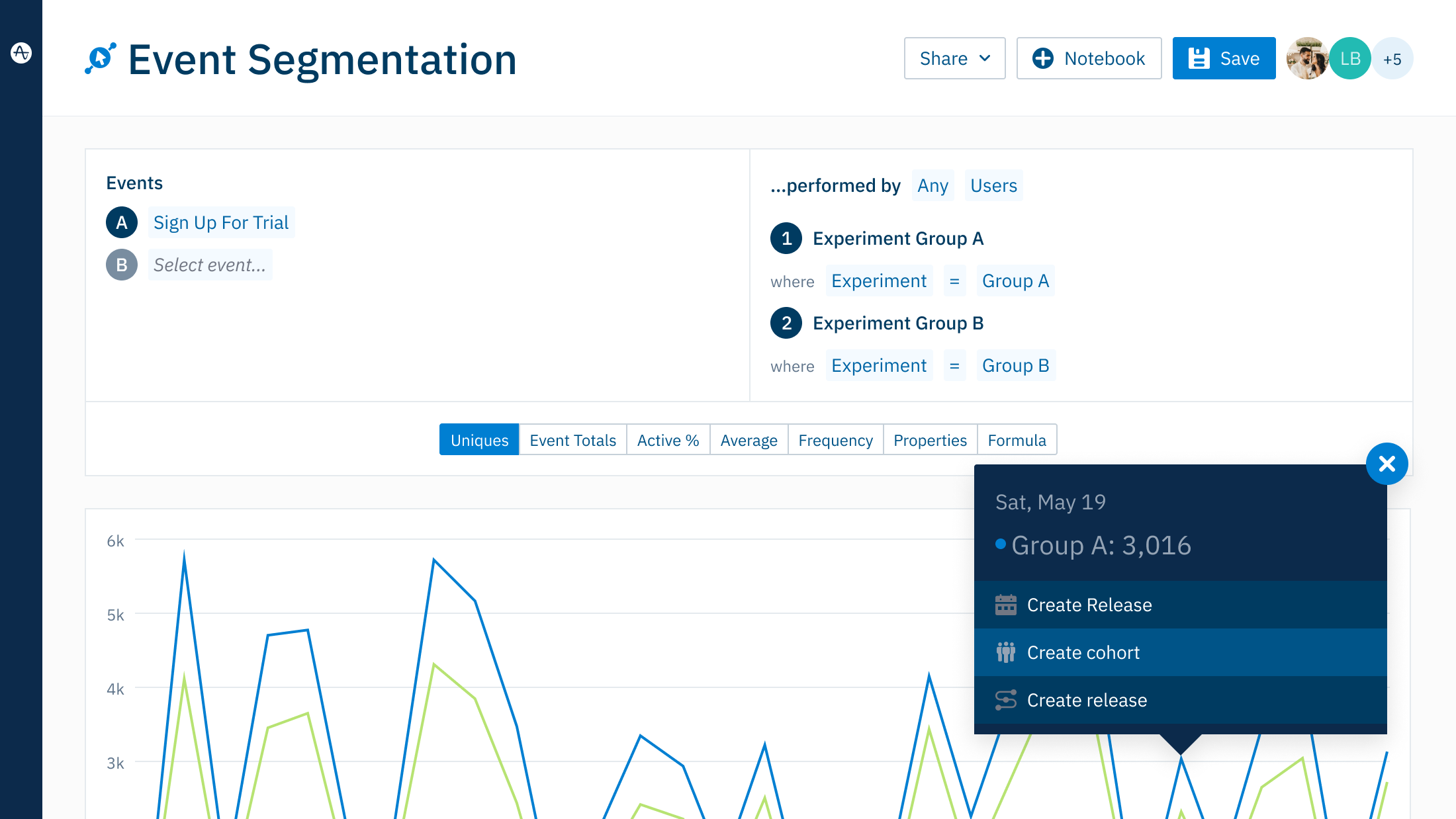
Task: Switch to the Formula tab
Action: tap(1017, 440)
